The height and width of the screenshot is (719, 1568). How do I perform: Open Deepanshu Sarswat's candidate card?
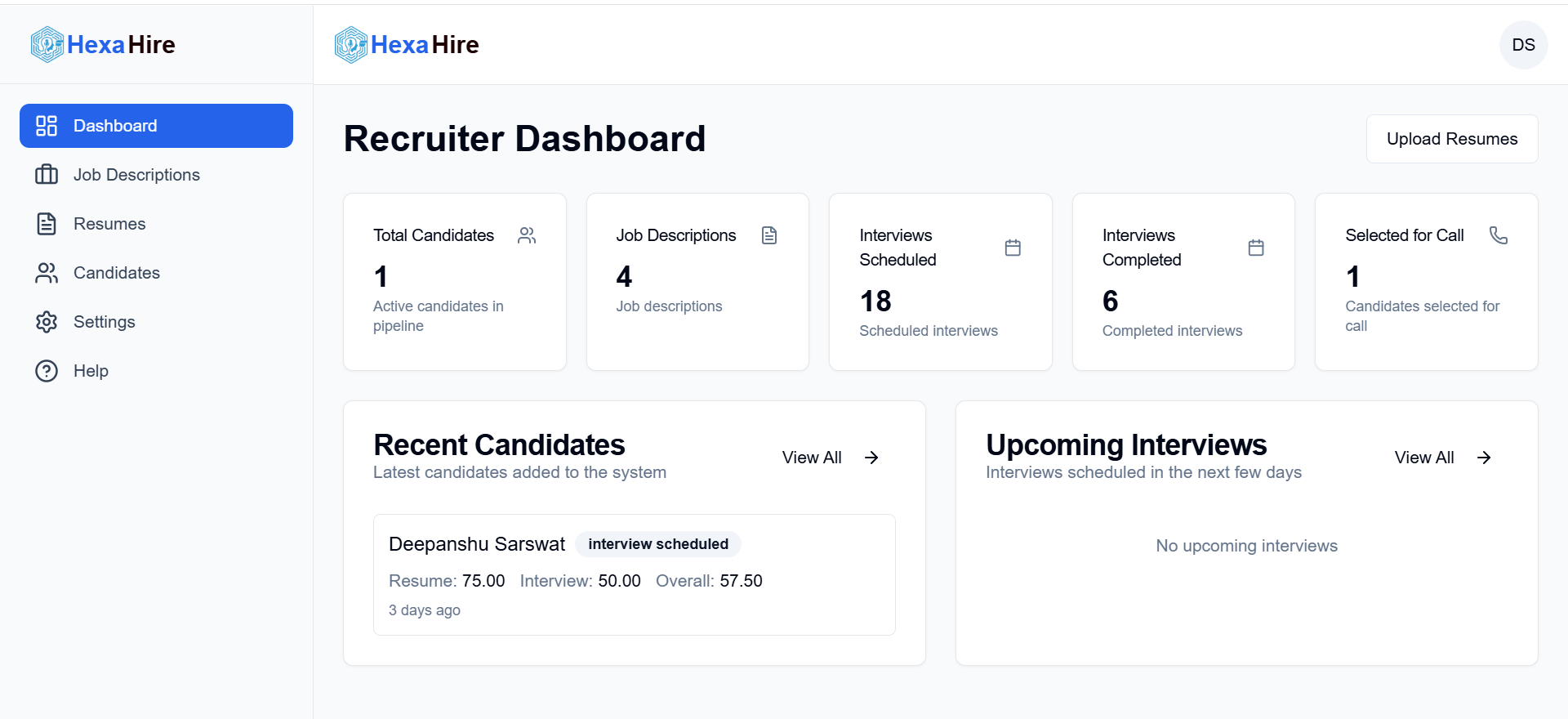pos(635,574)
